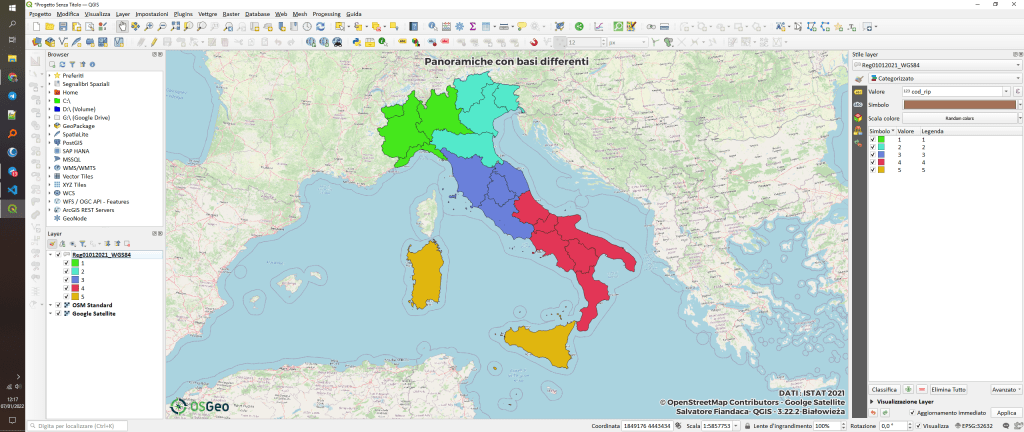Select the Pan Map hand tool
This screenshot has height=432, width=1024.
[x=123, y=26]
